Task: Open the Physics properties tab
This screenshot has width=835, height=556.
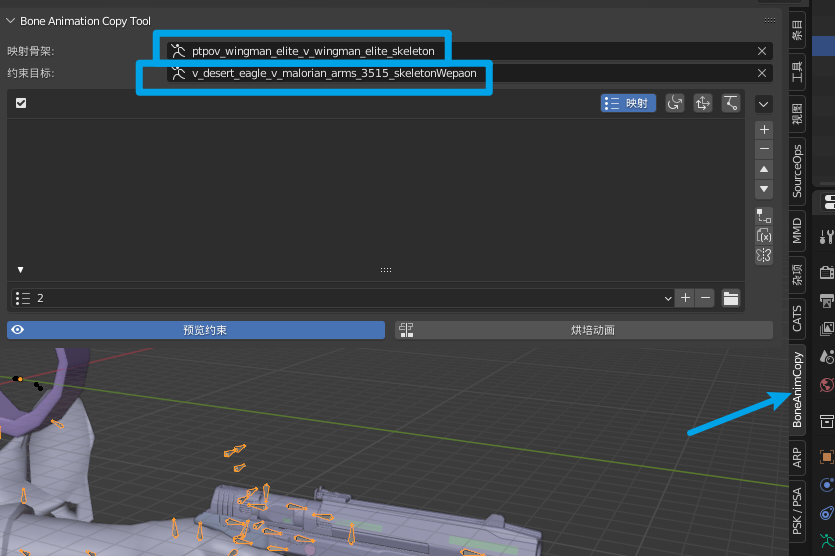Action: tap(826, 485)
